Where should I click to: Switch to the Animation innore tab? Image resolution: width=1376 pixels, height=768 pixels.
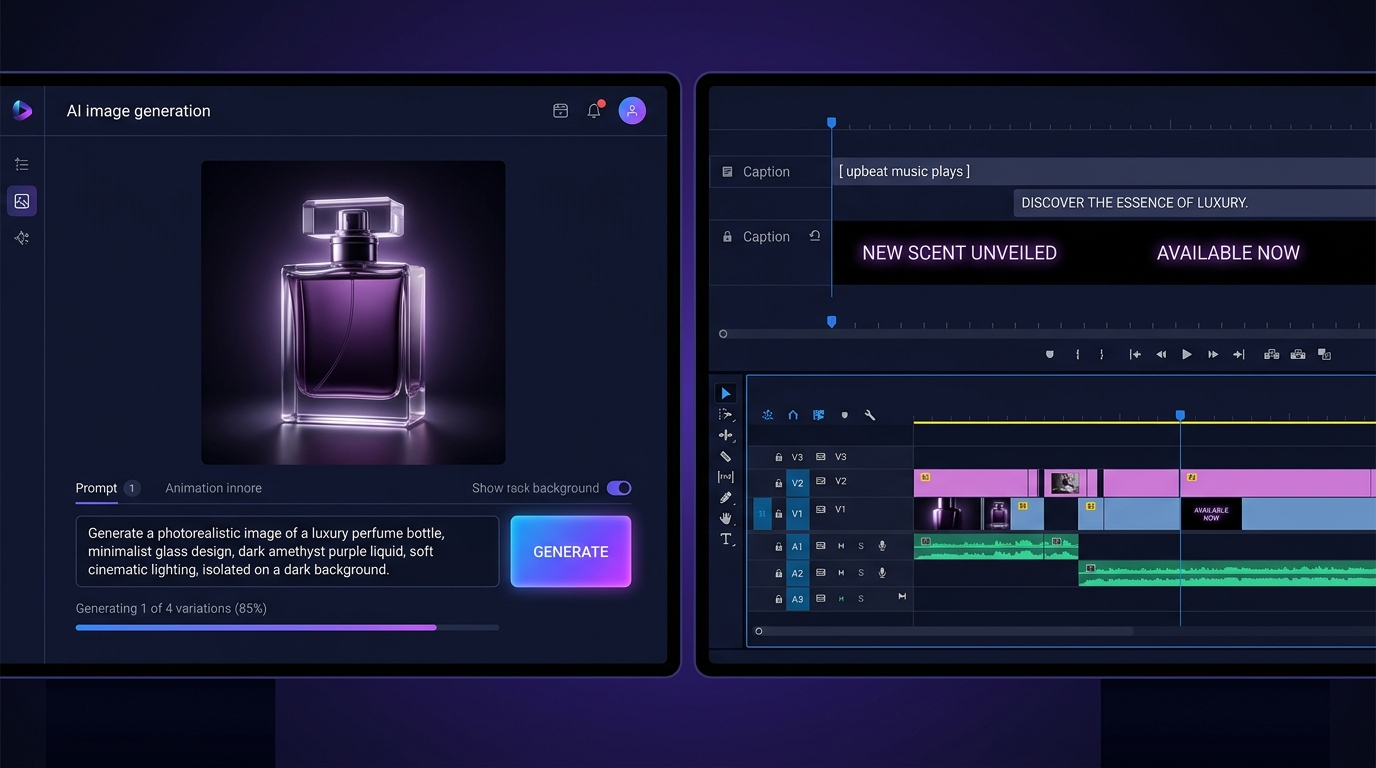(x=213, y=488)
